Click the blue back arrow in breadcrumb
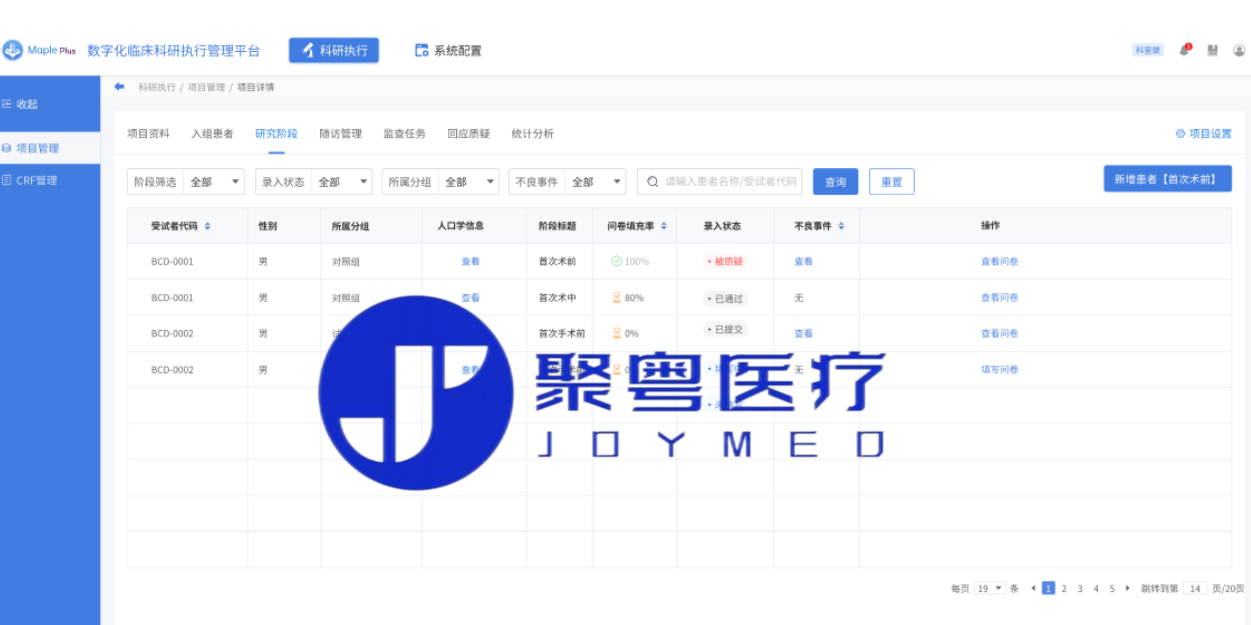Viewport: 1251px width, 625px height. (x=119, y=87)
